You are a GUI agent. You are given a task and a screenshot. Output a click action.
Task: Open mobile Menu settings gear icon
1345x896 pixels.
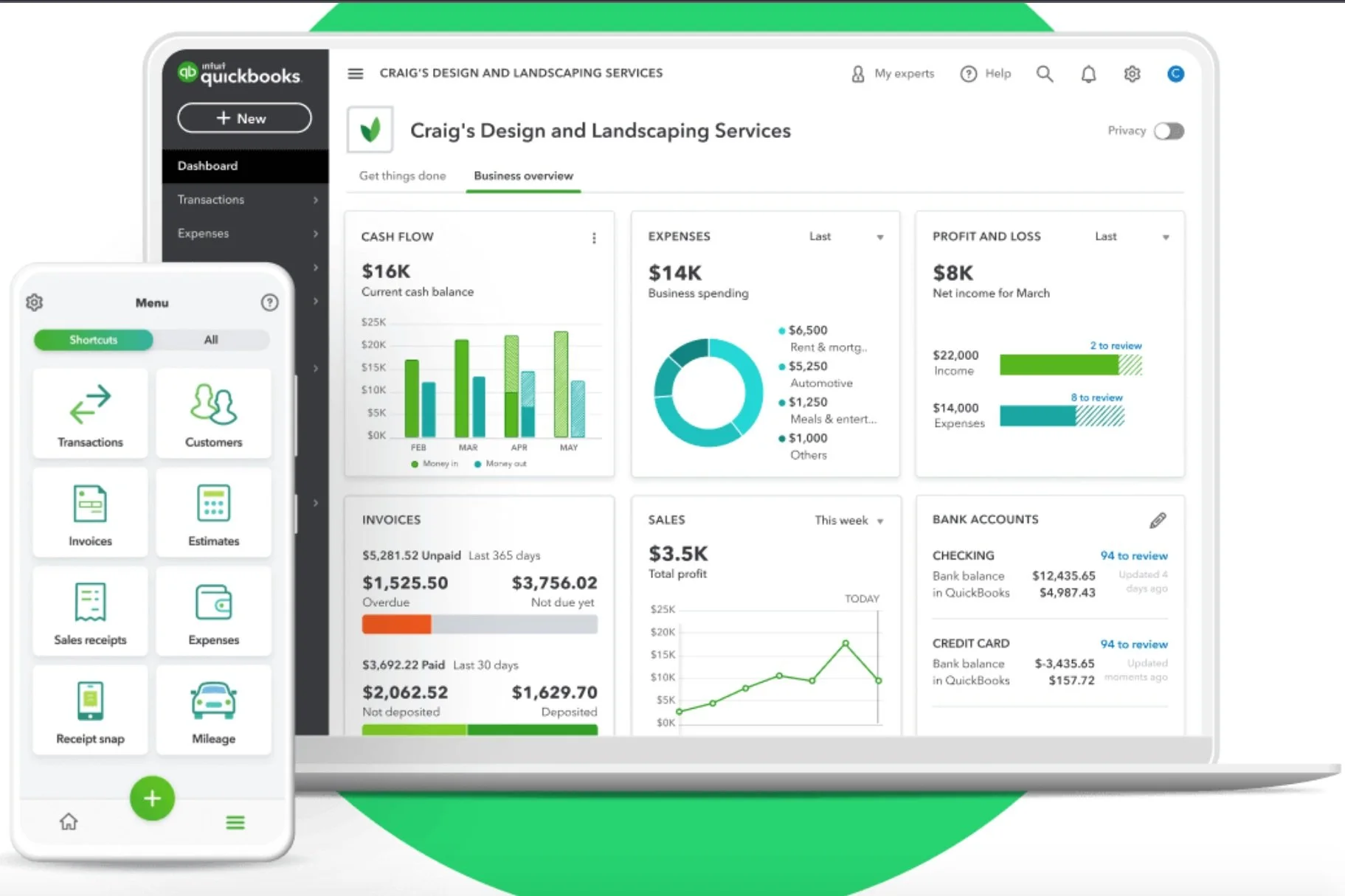click(35, 302)
